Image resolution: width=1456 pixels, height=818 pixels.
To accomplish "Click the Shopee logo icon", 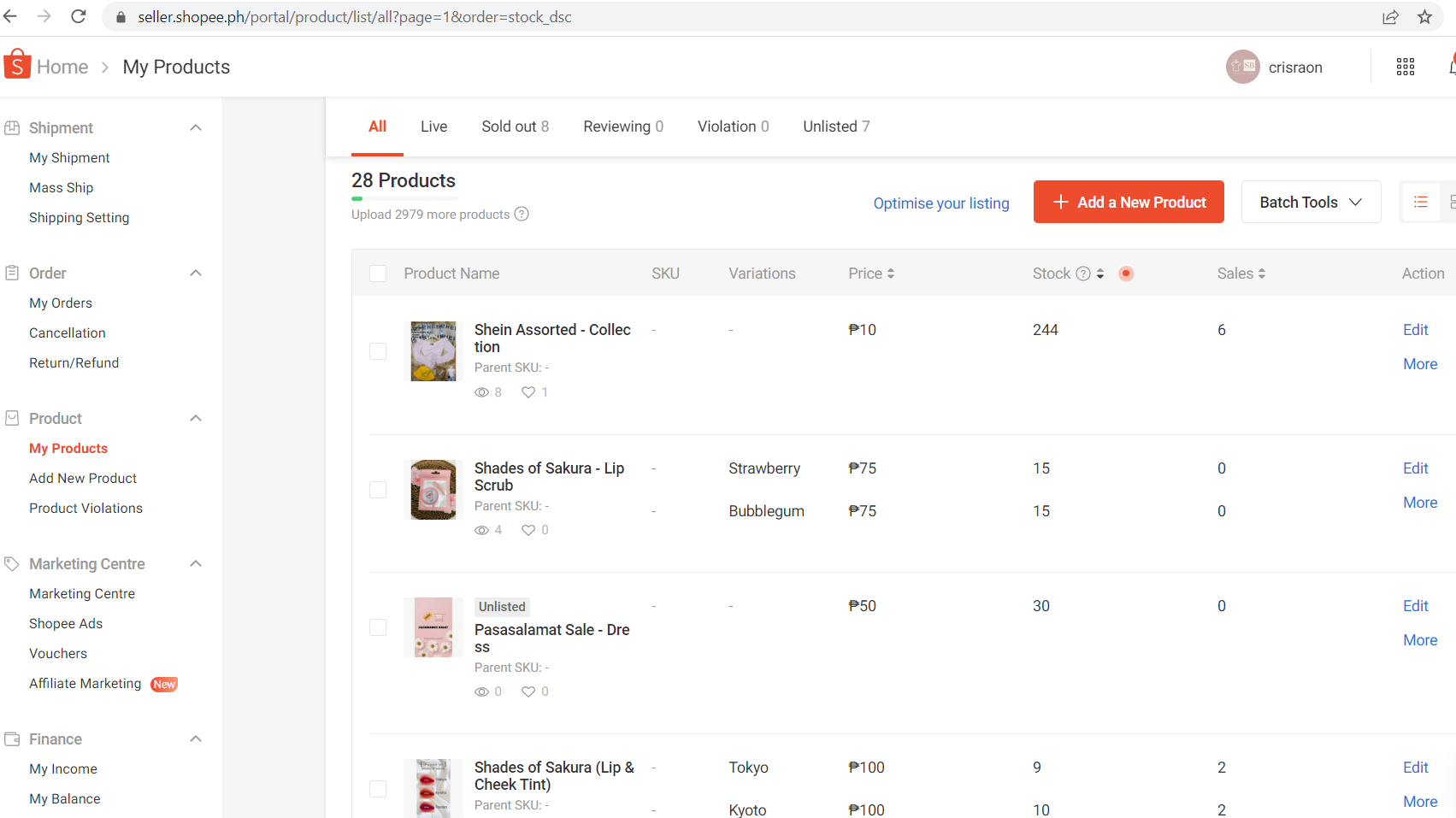I will [17, 65].
